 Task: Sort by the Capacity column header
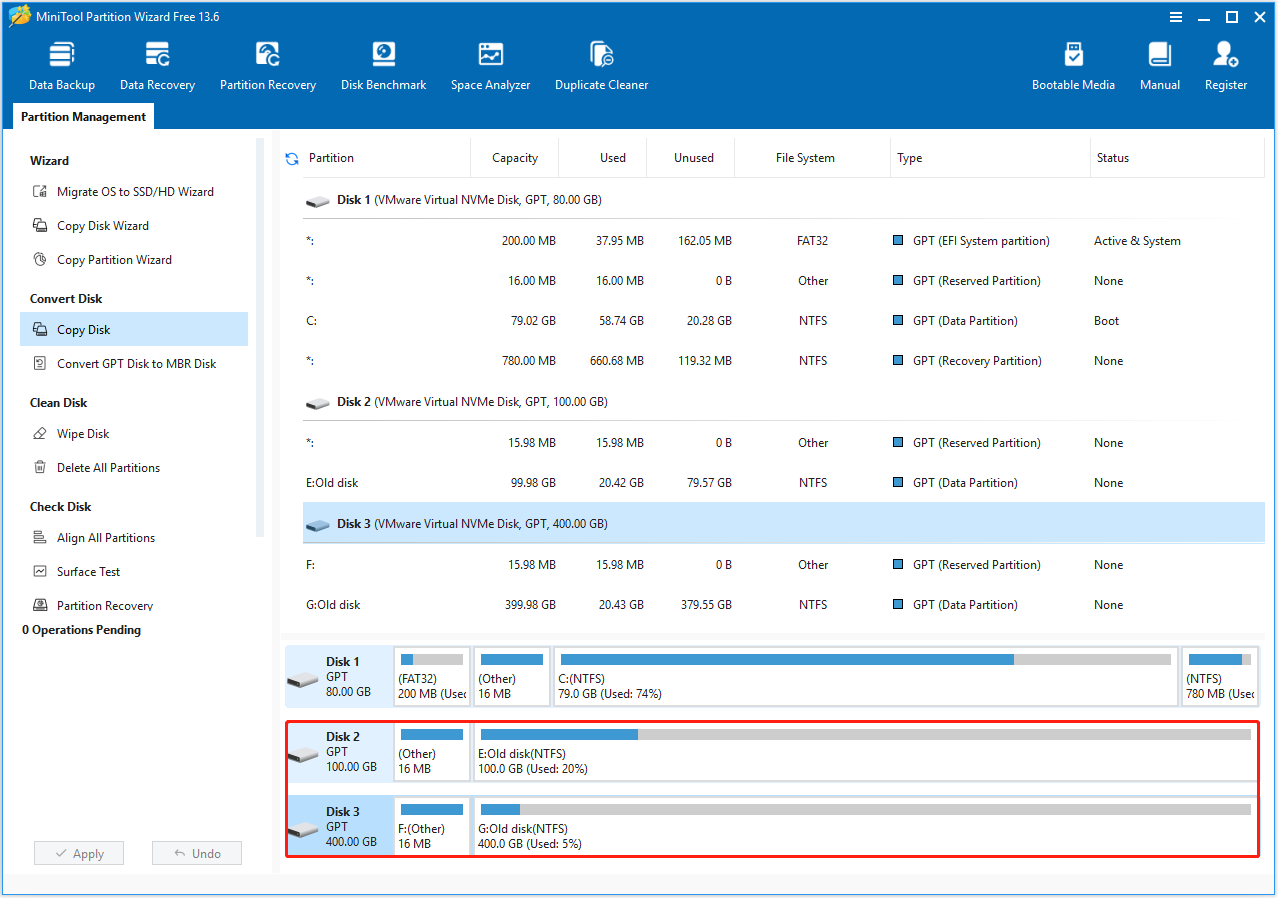(x=515, y=158)
